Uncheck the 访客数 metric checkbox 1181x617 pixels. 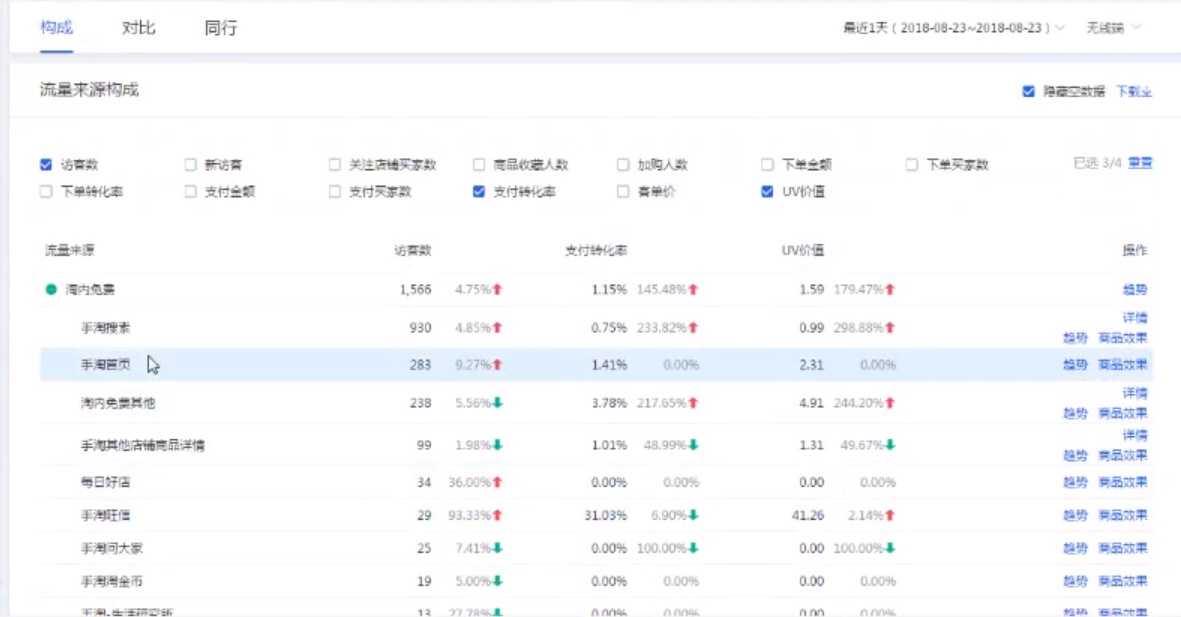[46, 164]
